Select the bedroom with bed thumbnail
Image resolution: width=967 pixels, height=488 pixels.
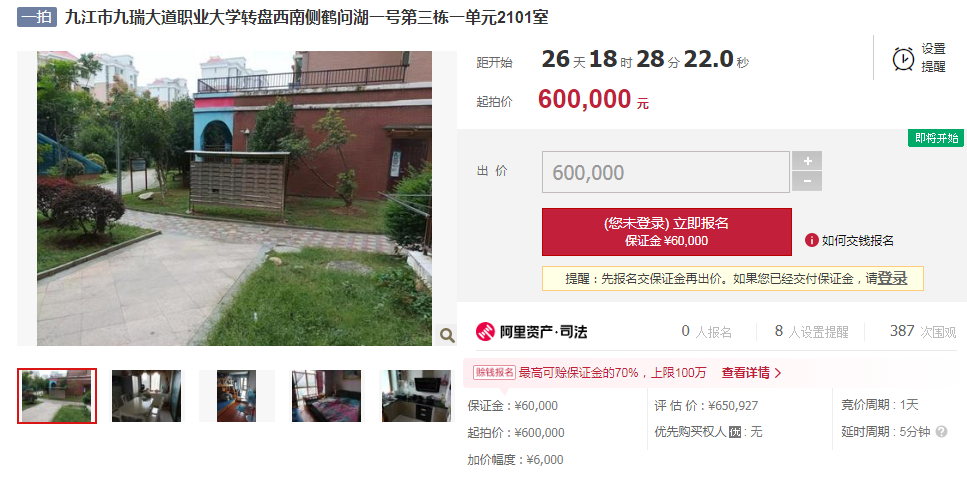(x=326, y=396)
